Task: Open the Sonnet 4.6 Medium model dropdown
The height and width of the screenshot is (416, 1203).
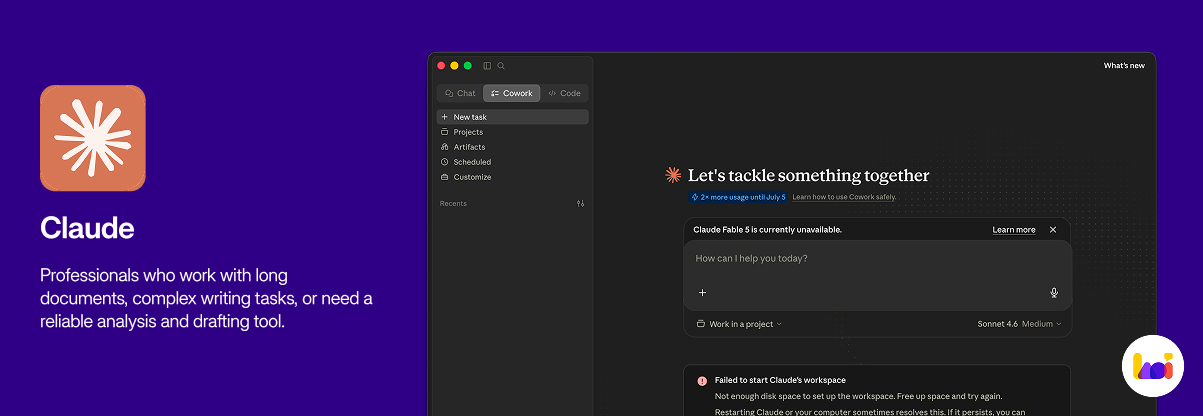Action: pos(1019,324)
